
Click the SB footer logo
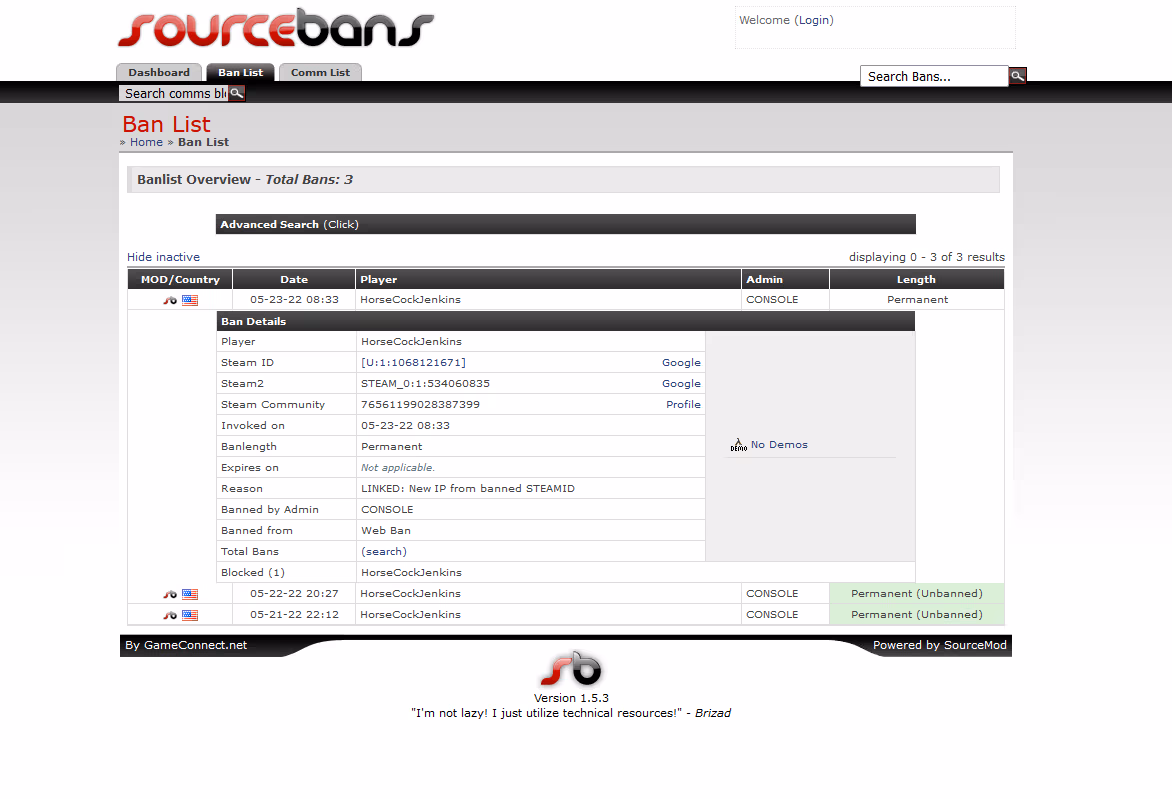(571, 669)
